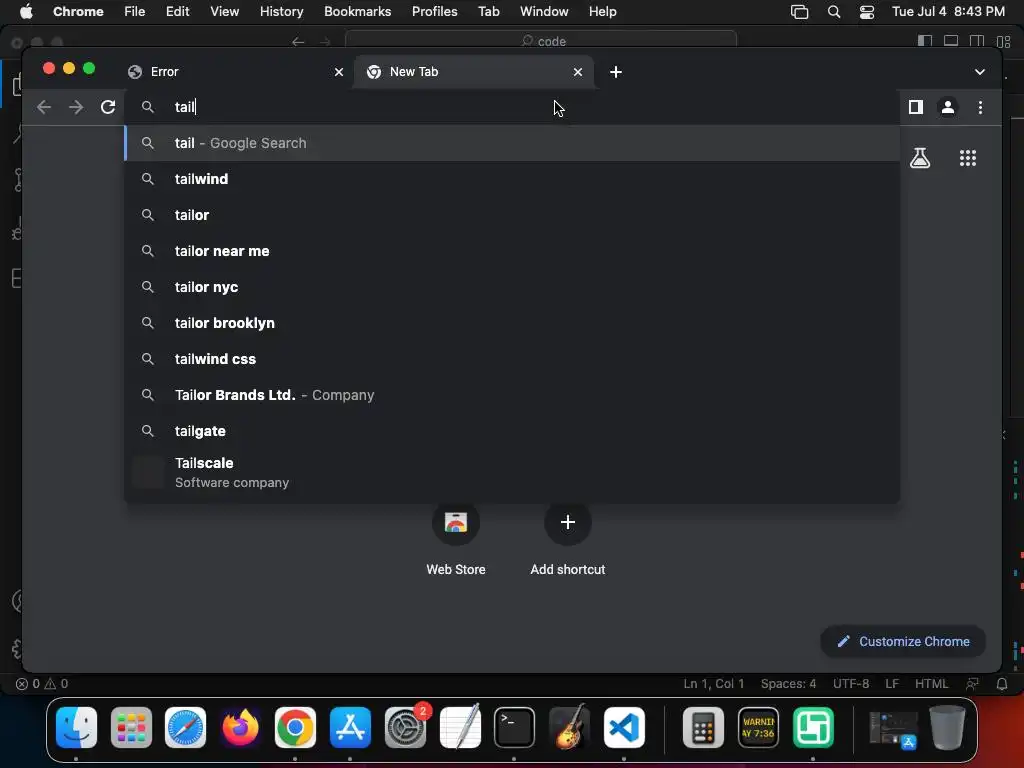
Task: Click the Add shortcut button
Action: click(x=568, y=539)
